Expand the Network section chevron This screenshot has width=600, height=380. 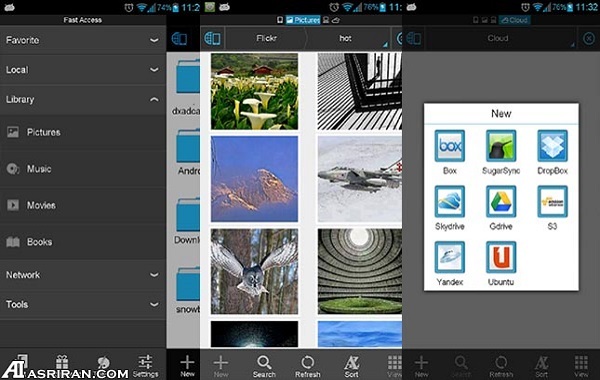(x=154, y=275)
